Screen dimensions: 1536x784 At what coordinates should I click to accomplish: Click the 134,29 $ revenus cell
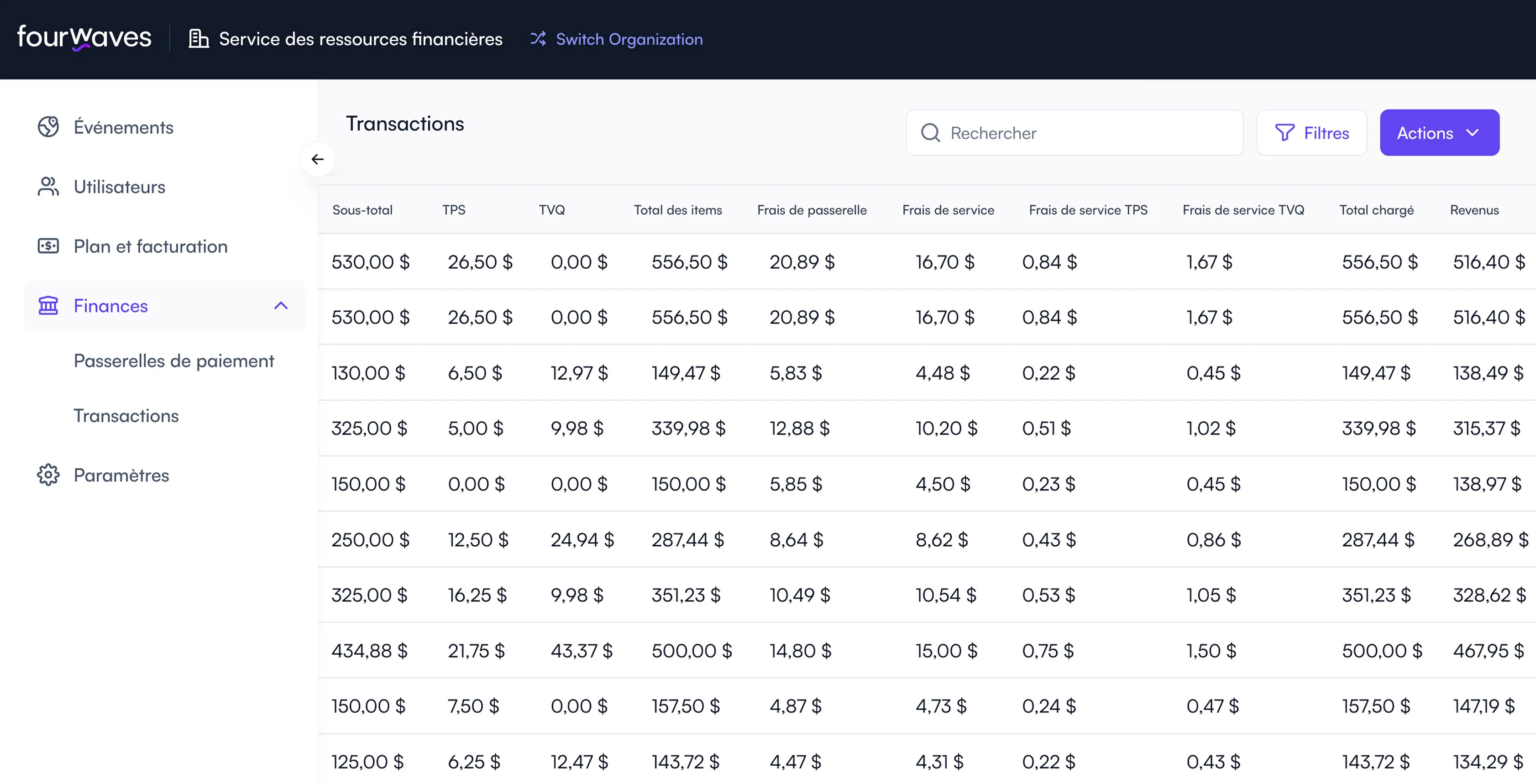pos(1488,761)
